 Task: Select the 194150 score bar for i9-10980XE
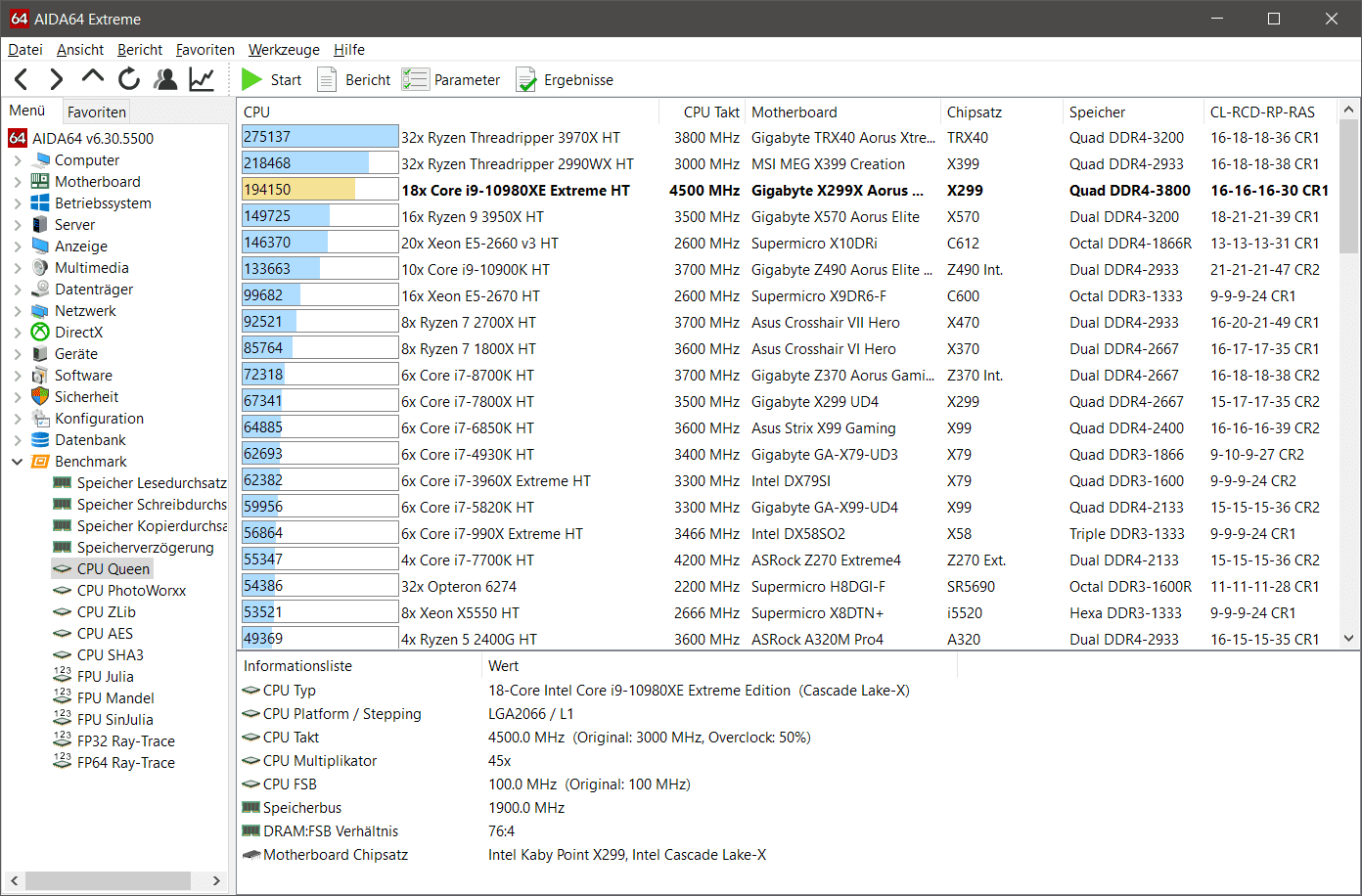(x=320, y=191)
